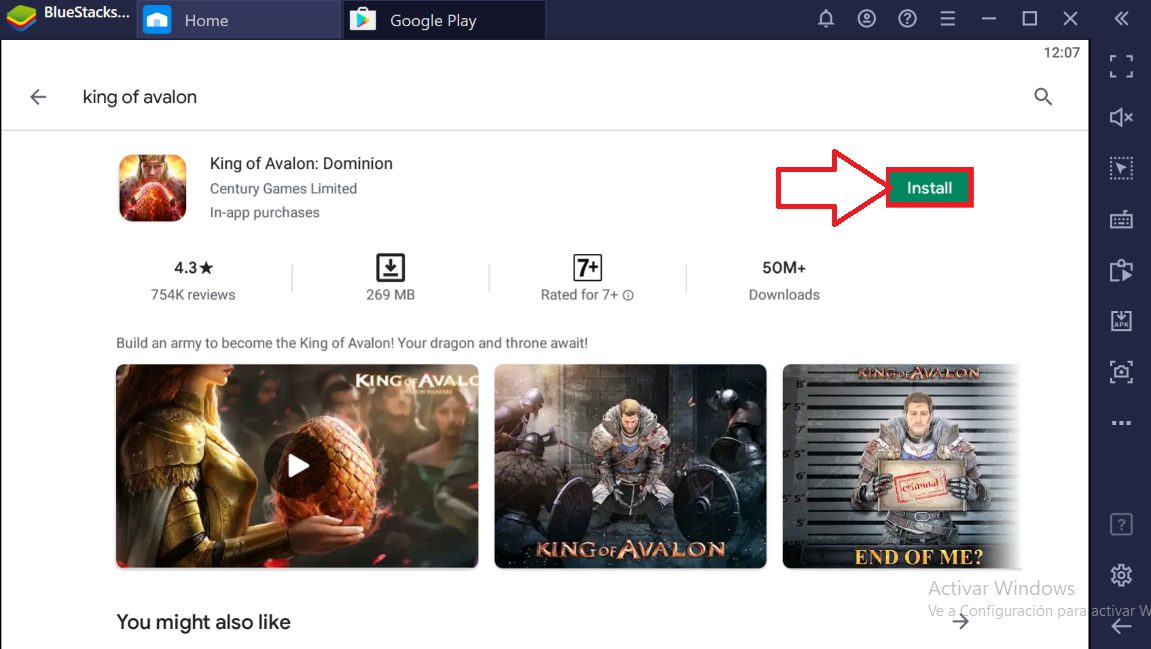Click the 754K reviews text
The height and width of the screenshot is (649, 1151).
[x=193, y=295]
